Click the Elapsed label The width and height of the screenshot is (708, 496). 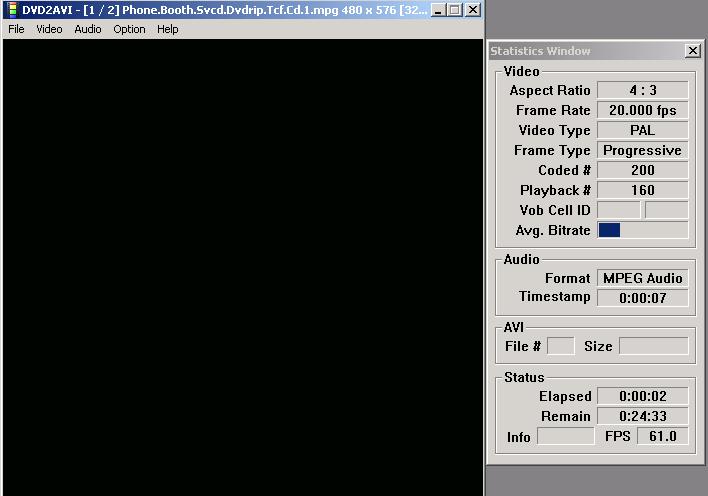565,396
